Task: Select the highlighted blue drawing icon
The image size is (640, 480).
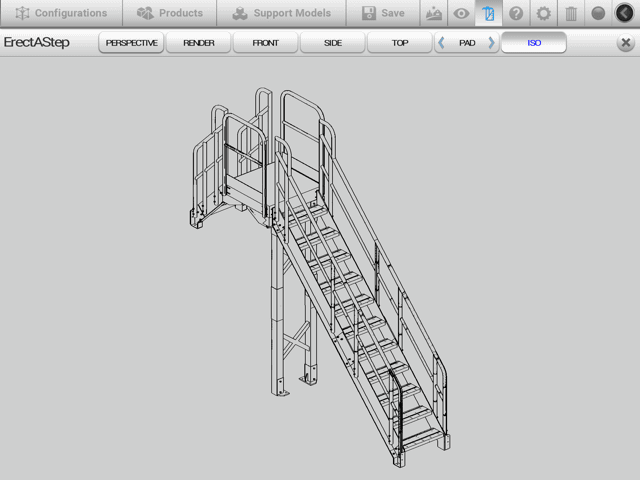Action: click(488, 13)
